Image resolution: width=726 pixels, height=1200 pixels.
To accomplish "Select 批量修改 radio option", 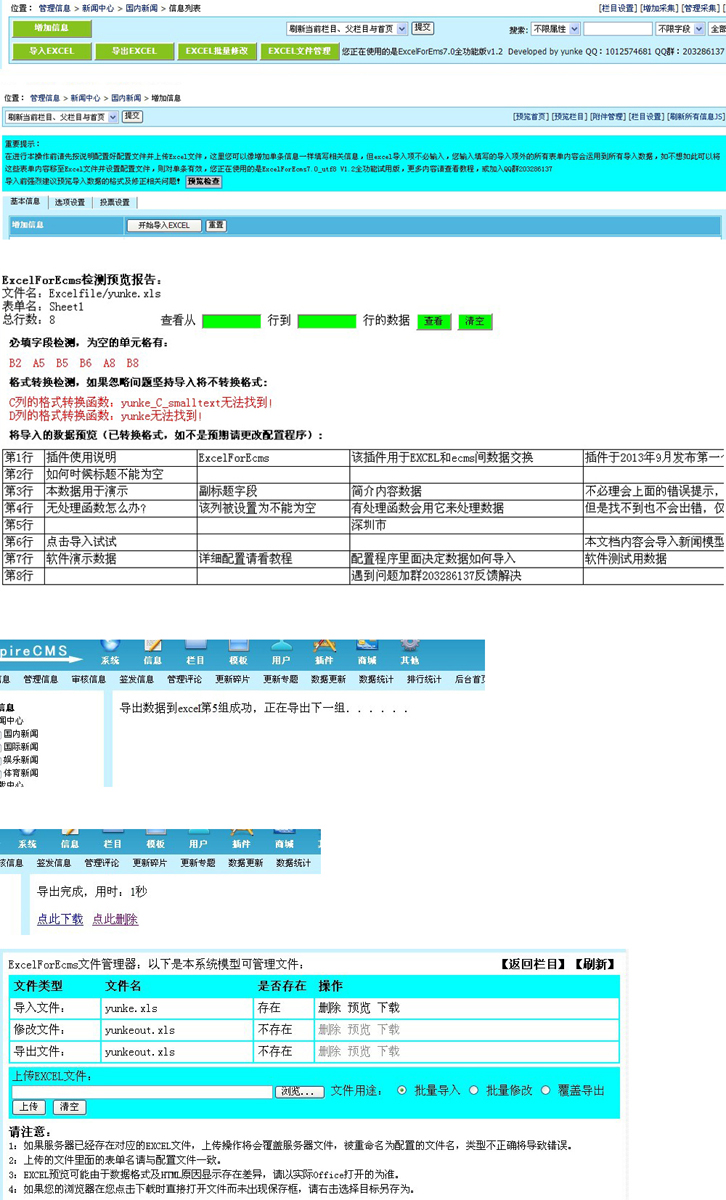I will pyautogui.click(x=474, y=1090).
